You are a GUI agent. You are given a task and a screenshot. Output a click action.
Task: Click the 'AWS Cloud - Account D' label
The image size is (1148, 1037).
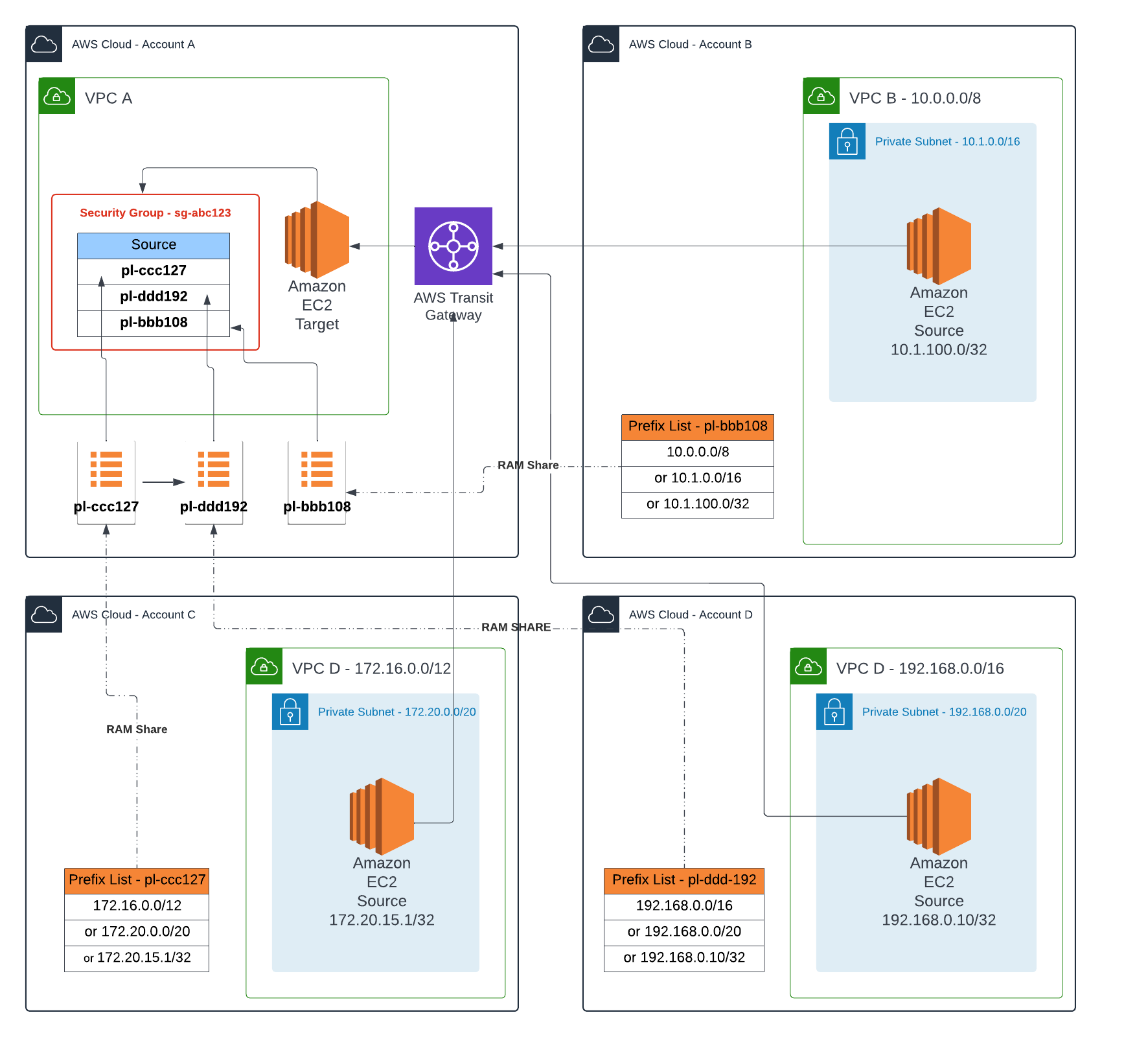pos(691,614)
